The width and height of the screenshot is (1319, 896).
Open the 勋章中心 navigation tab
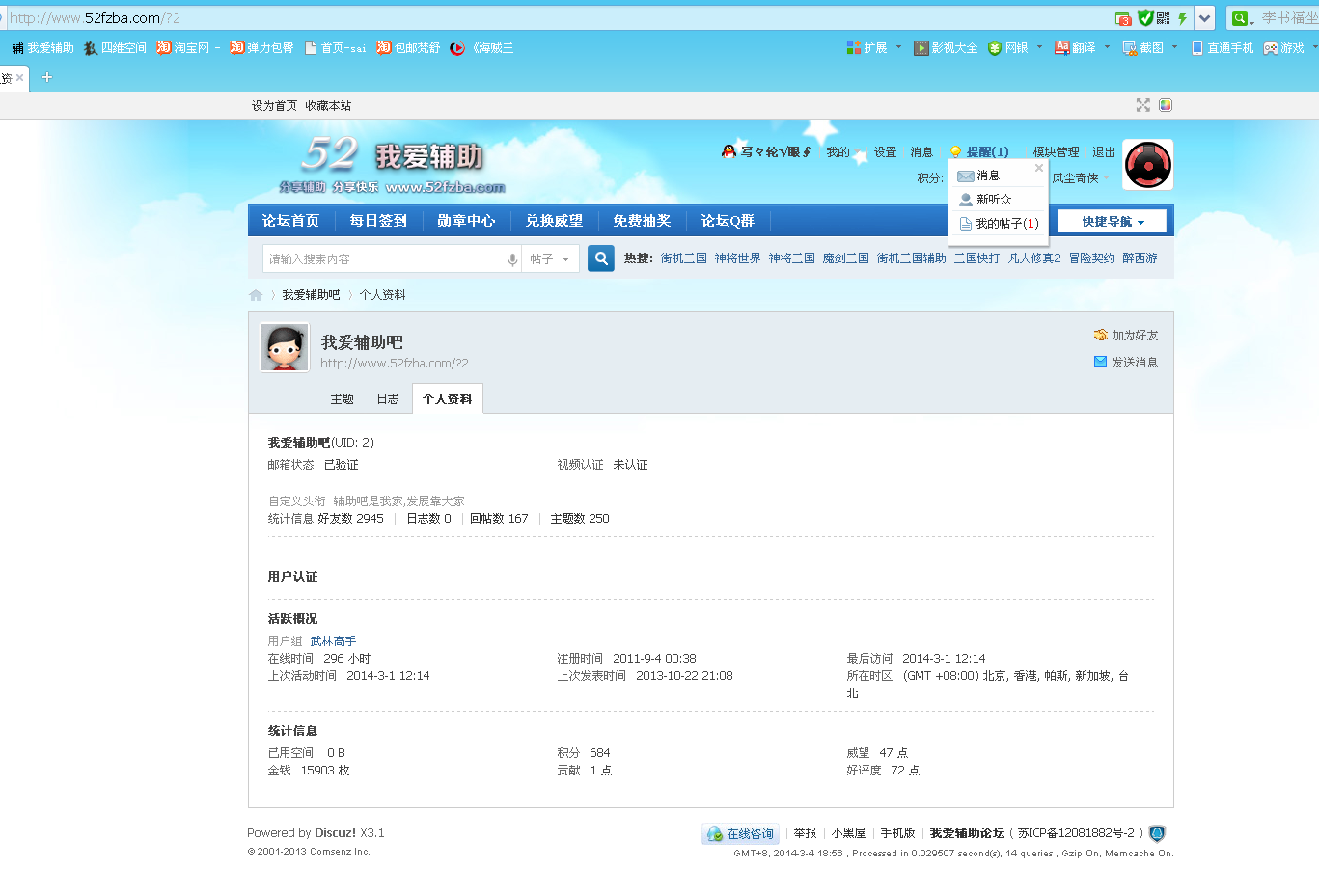pos(466,221)
